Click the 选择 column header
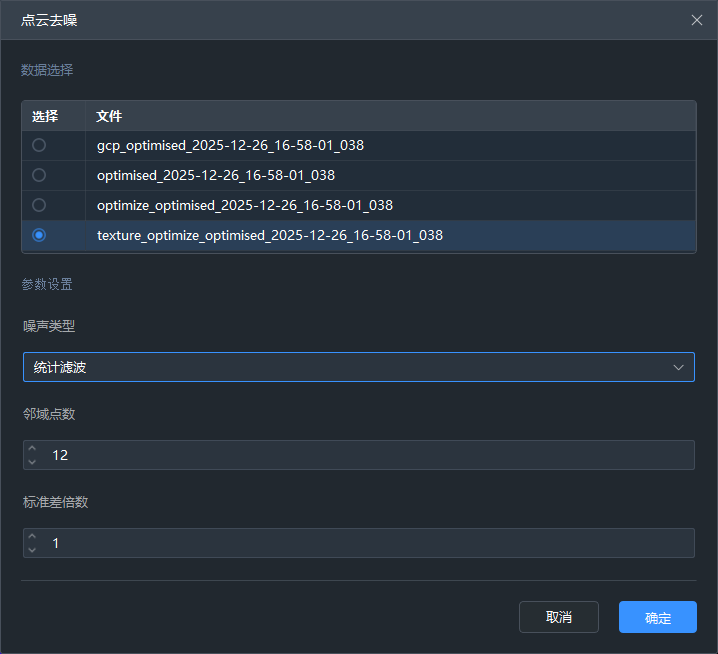This screenshot has height=654, width=718. [45, 116]
